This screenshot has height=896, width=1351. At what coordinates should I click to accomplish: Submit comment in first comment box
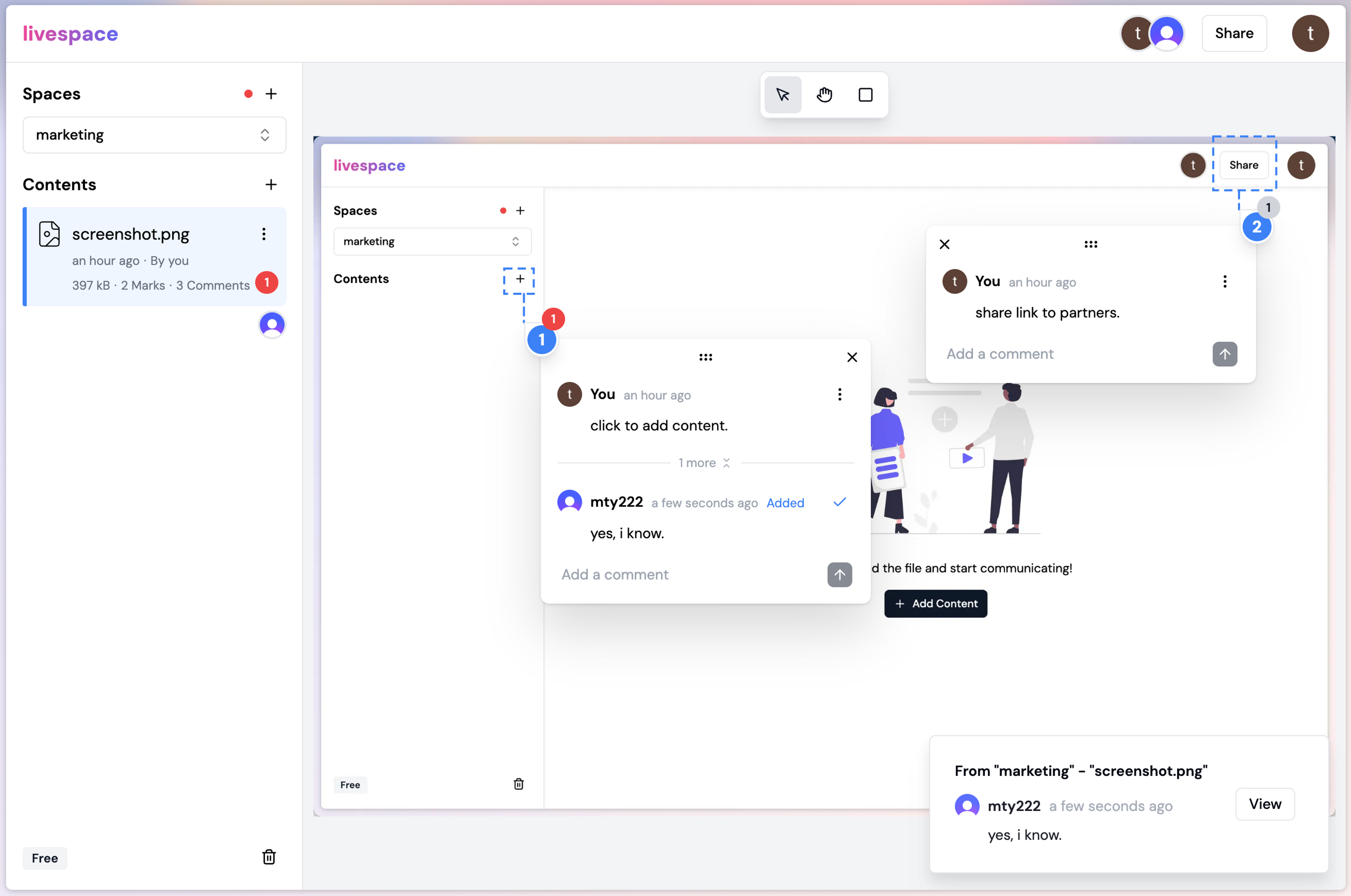click(x=840, y=574)
